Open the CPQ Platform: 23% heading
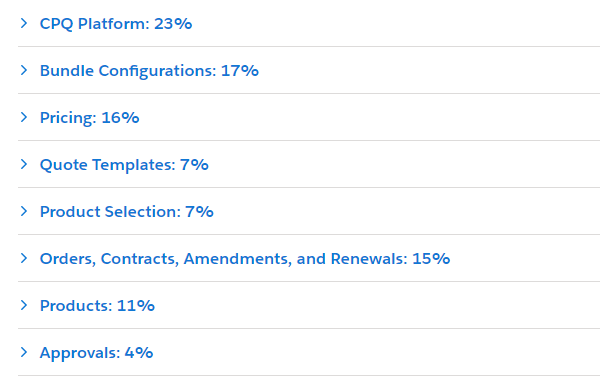Image resolution: width=600 pixels, height=378 pixels. point(116,24)
